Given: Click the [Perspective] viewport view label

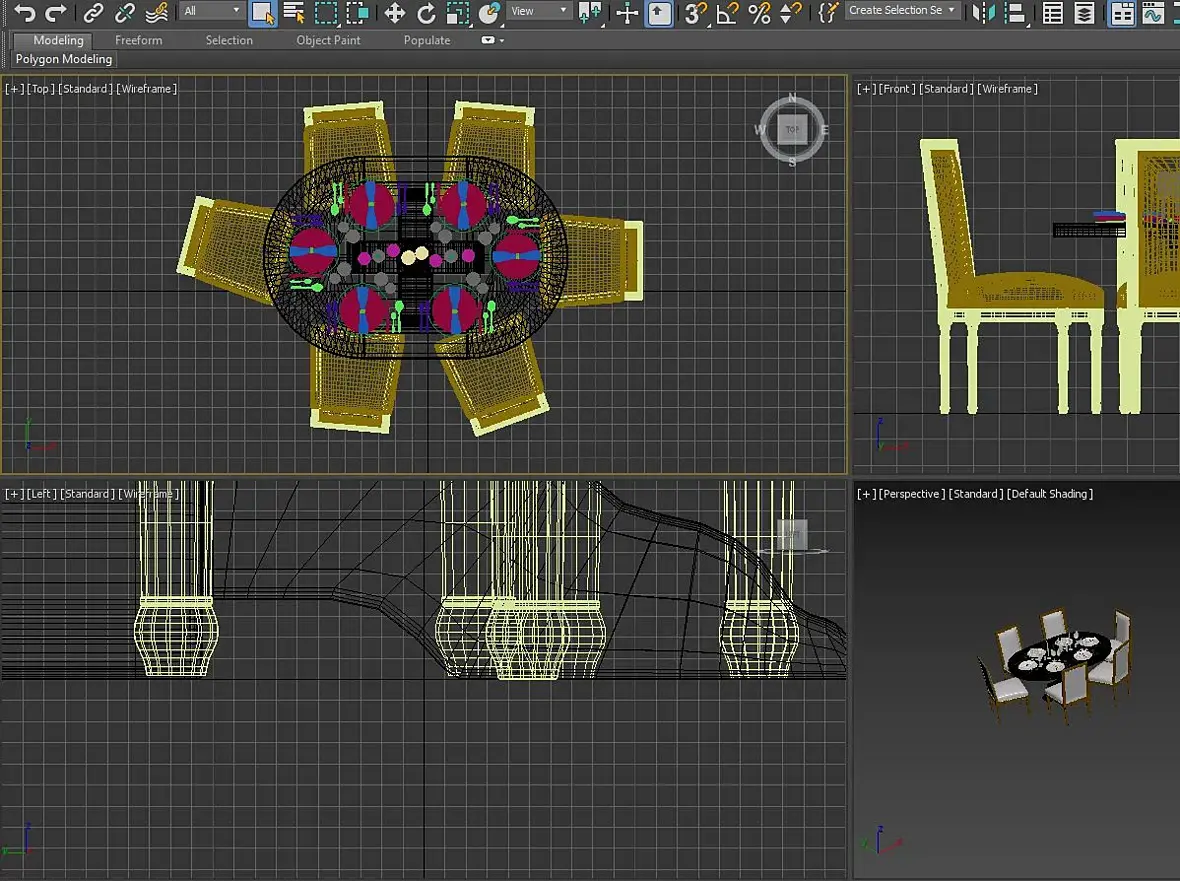Looking at the screenshot, I should tap(912, 494).
